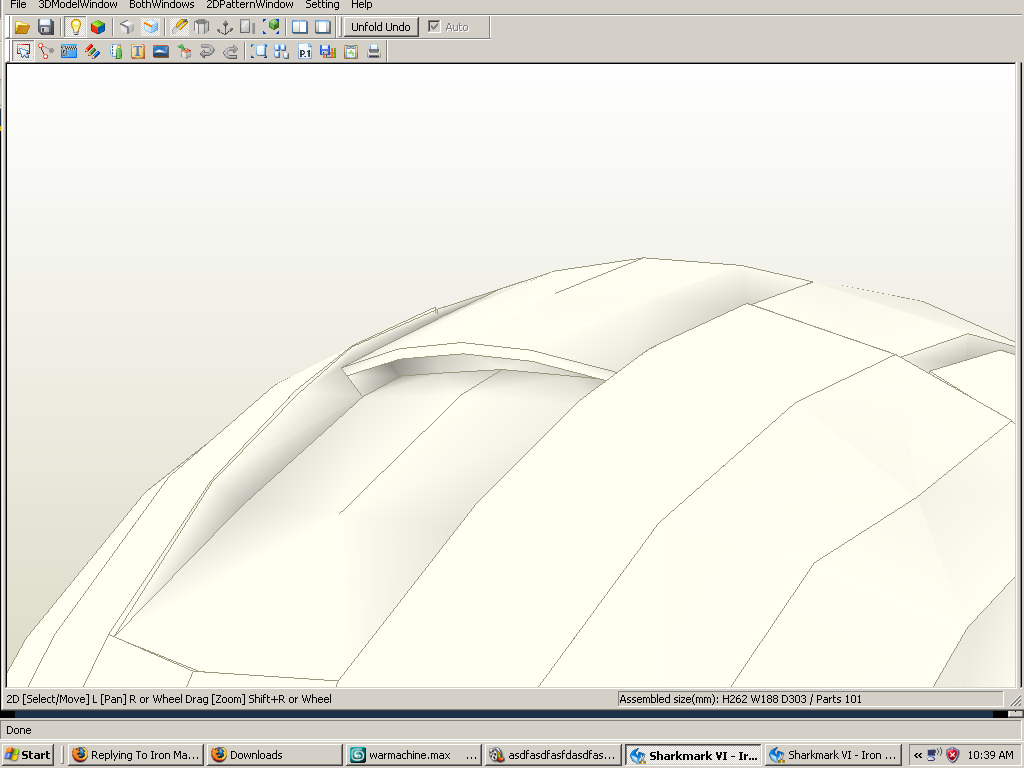1024x768 pixels.
Task: Toggle the light bulb lighting icon
Action: point(76,27)
